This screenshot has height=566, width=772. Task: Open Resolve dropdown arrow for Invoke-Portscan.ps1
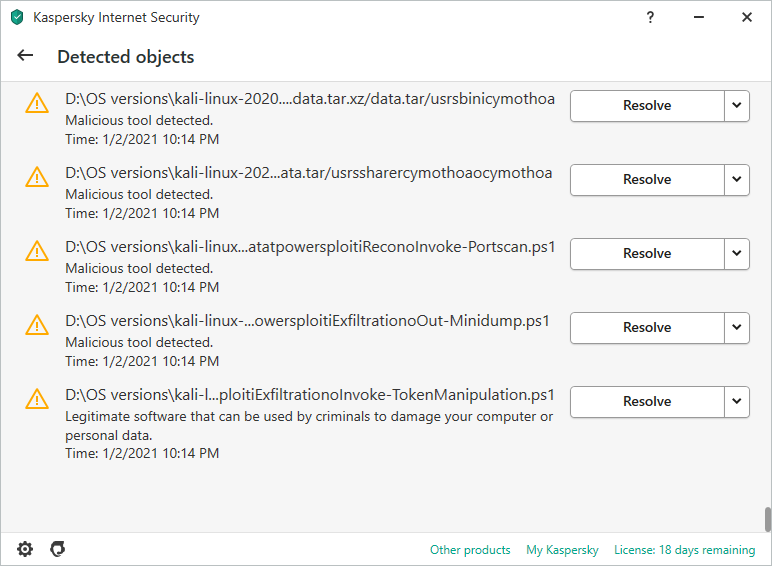737,253
